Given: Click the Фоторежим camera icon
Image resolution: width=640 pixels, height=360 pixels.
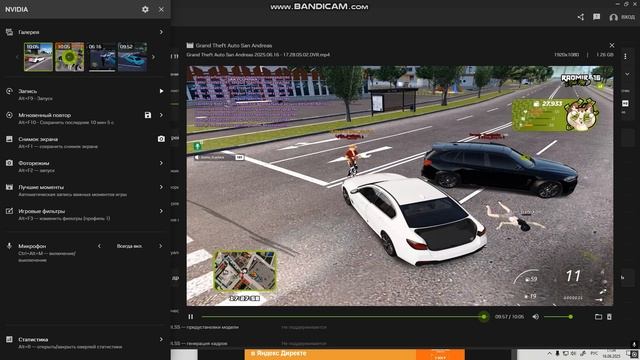Looking at the screenshot, I should pos(9,163).
